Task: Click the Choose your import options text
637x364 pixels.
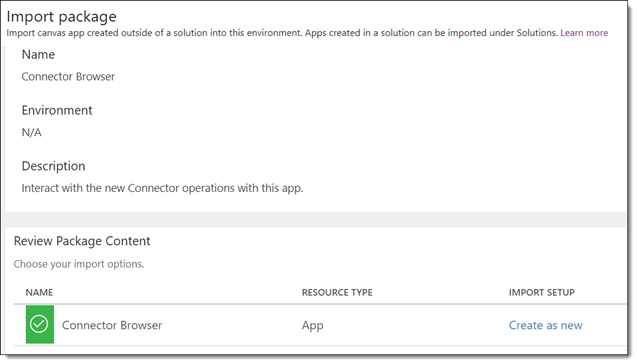Action: pyautogui.click(x=79, y=264)
